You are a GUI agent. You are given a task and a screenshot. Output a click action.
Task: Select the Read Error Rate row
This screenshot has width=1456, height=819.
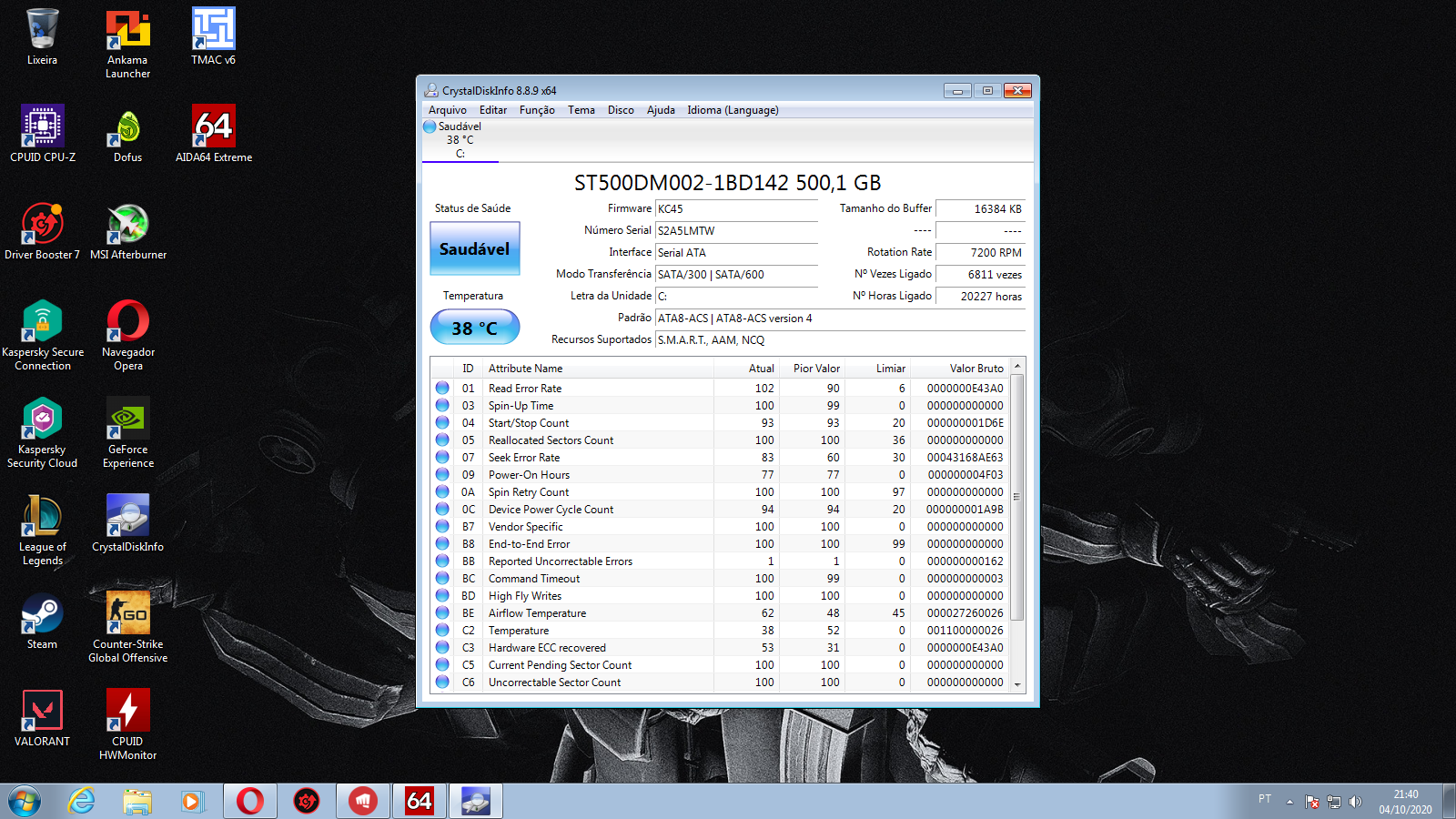tap(721, 389)
